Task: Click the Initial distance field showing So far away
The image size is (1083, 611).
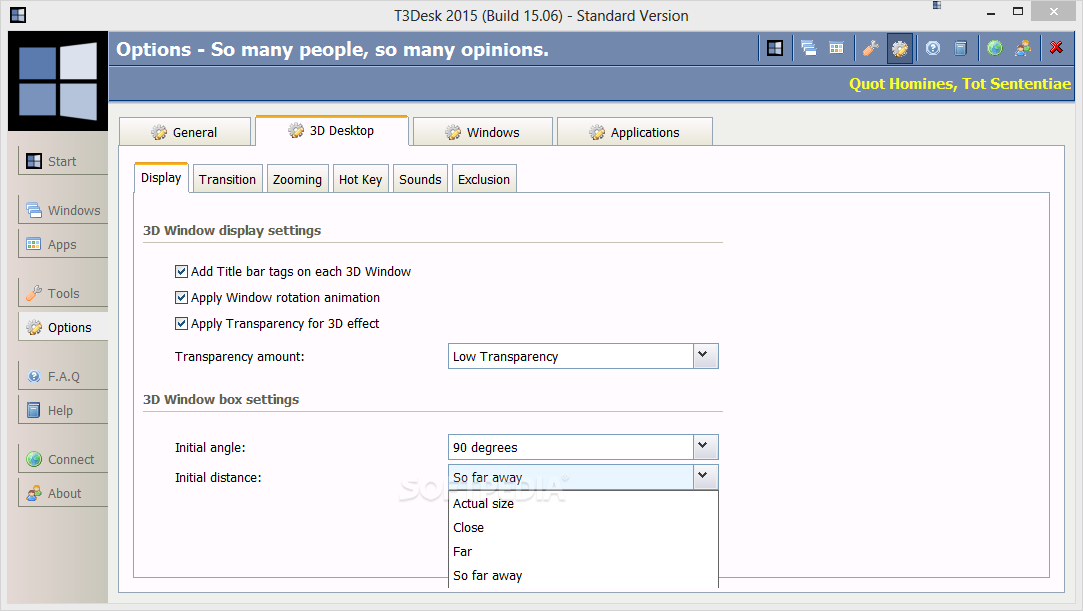Action: 571,476
